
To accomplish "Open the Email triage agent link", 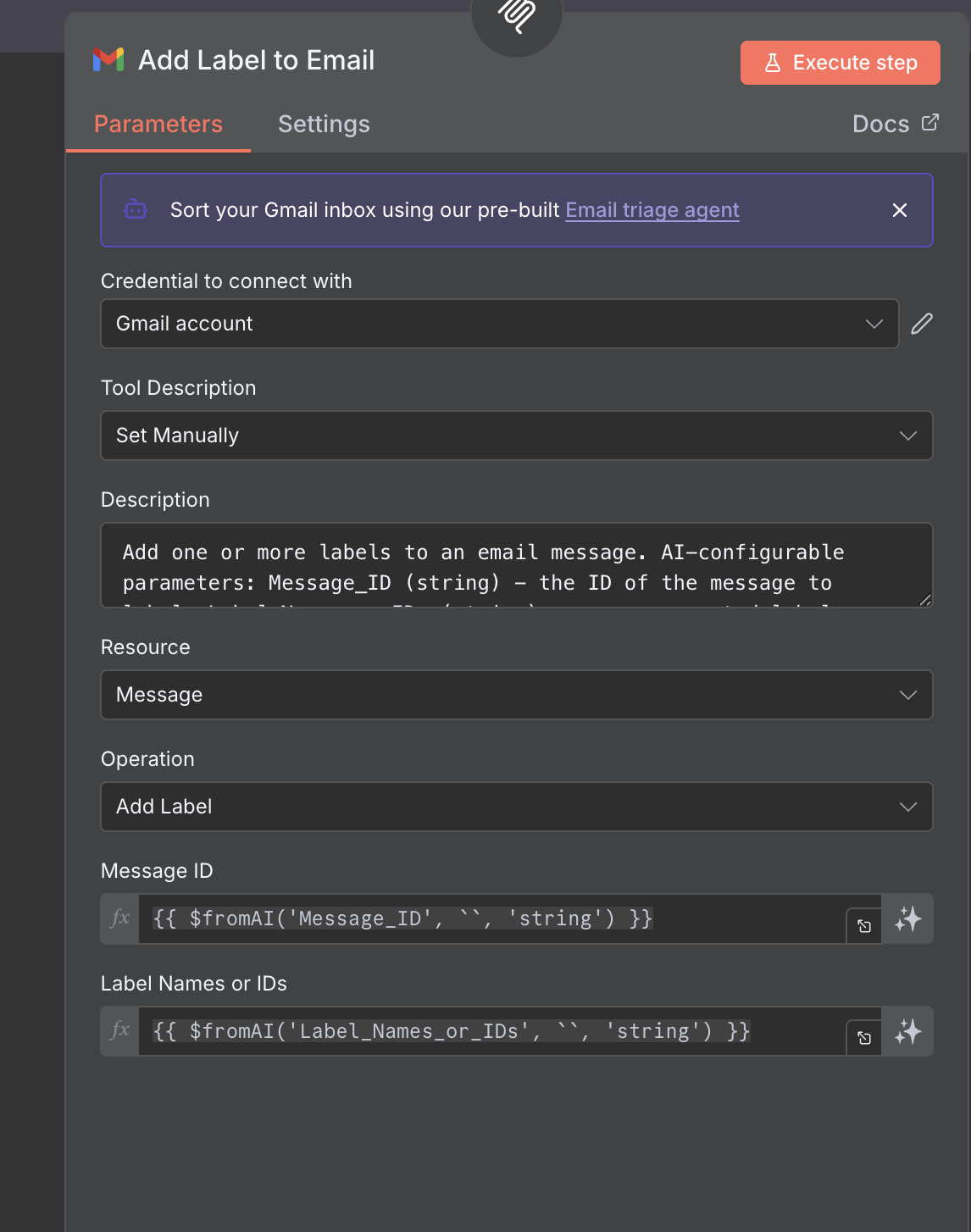I will point(652,210).
